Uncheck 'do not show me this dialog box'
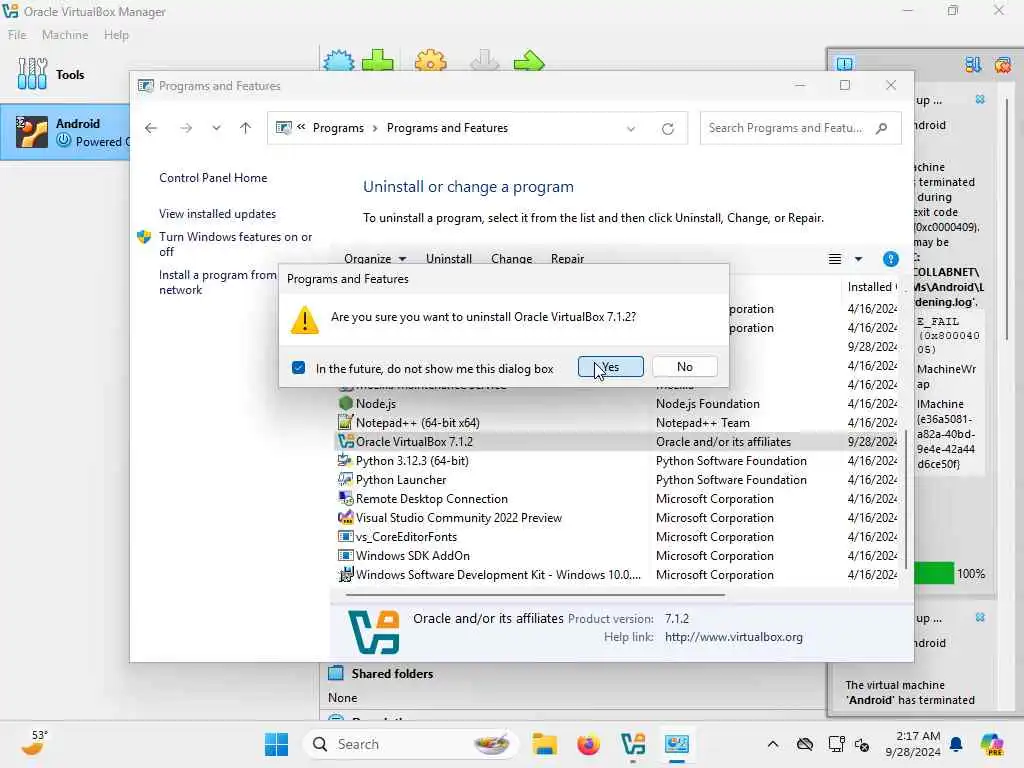The height and width of the screenshot is (768, 1024). (x=298, y=368)
